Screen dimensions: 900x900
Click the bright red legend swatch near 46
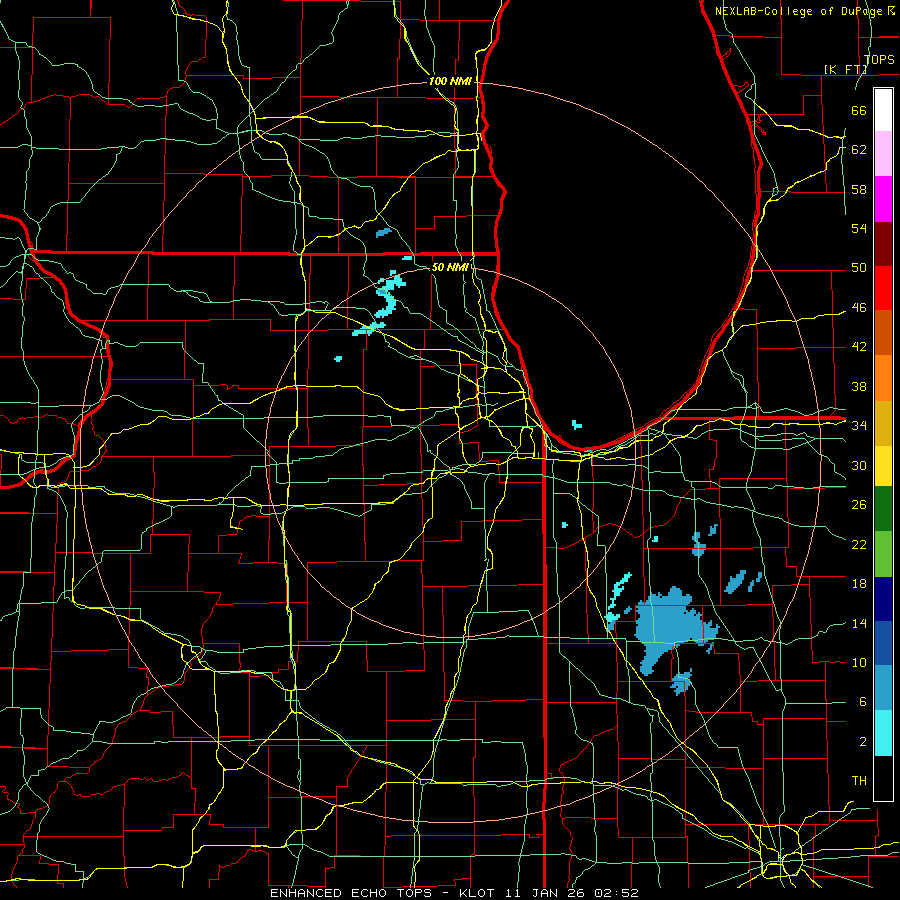(x=883, y=288)
